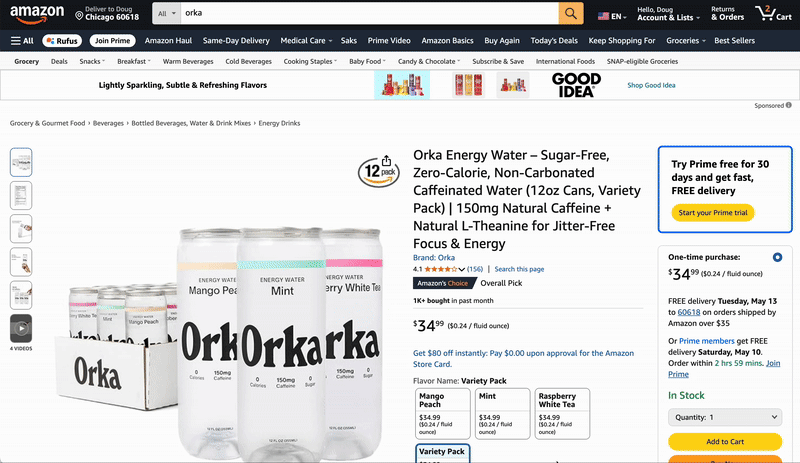The width and height of the screenshot is (800, 463).
Task: Click the Amazon logo
Action: pyautogui.click(x=37, y=14)
